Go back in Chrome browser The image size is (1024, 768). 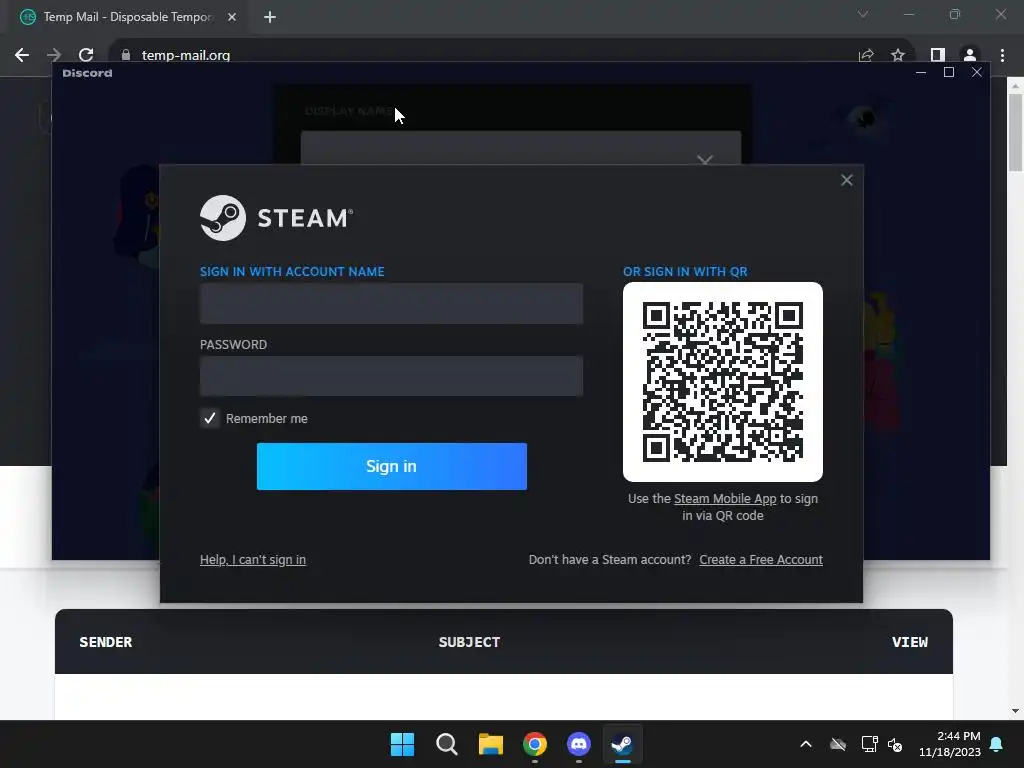pos(22,55)
